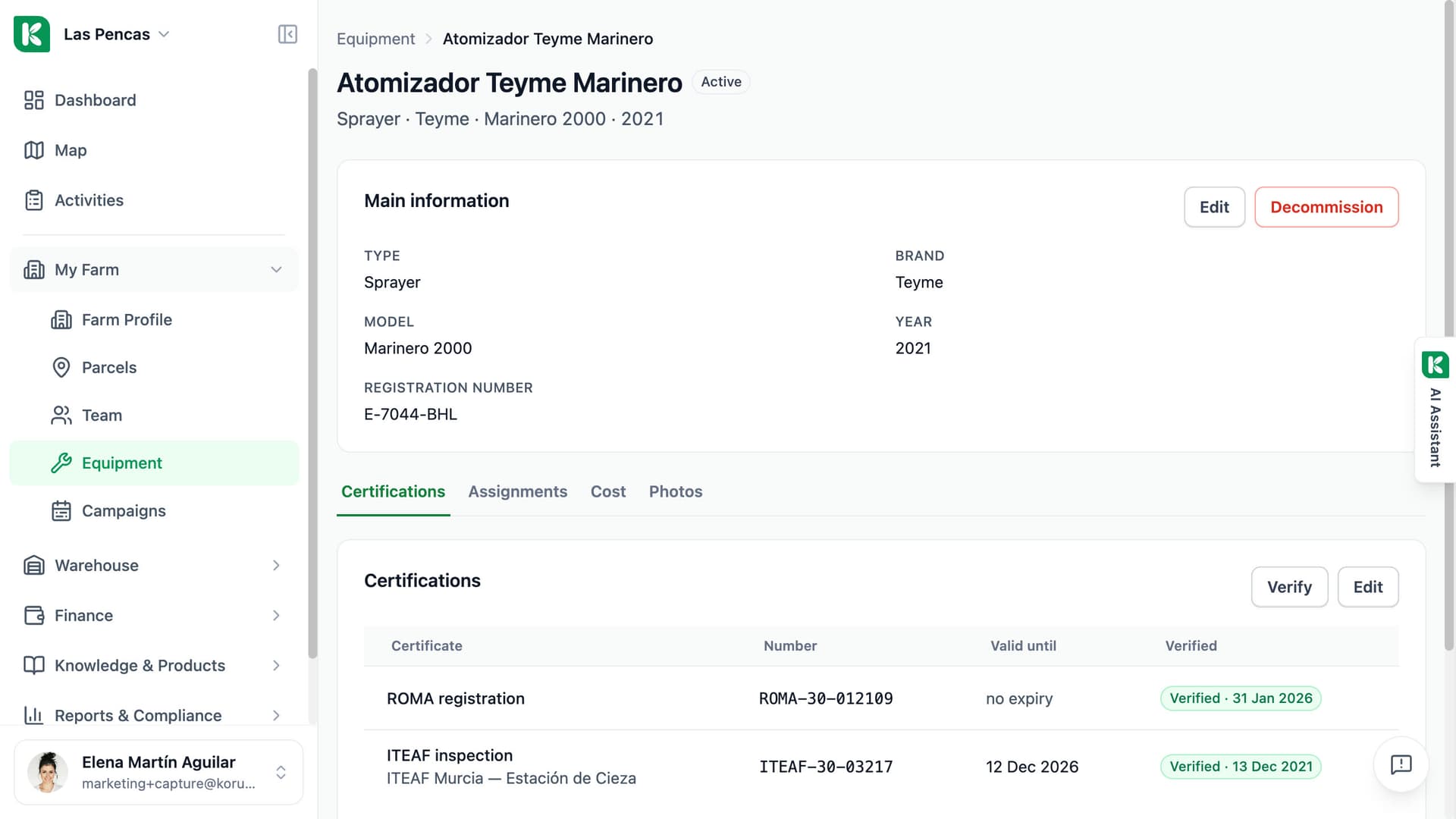Image resolution: width=1456 pixels, height=819 pixels.
Task: Click the Marinero 2000 model value
Action: (418, 348)
